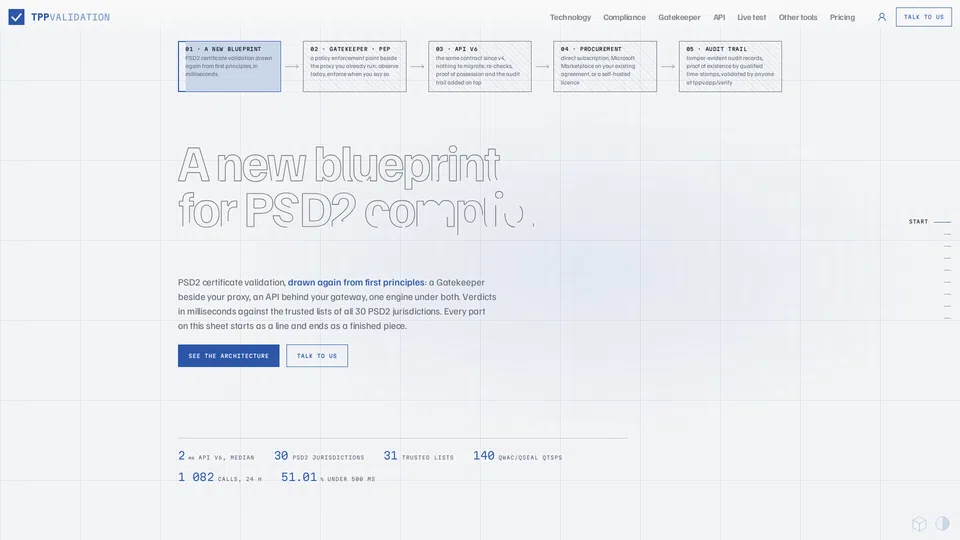Click the TPPVALIDATION brand name
The width and height of the screenshot is (960, 540).
click(70, 17)
